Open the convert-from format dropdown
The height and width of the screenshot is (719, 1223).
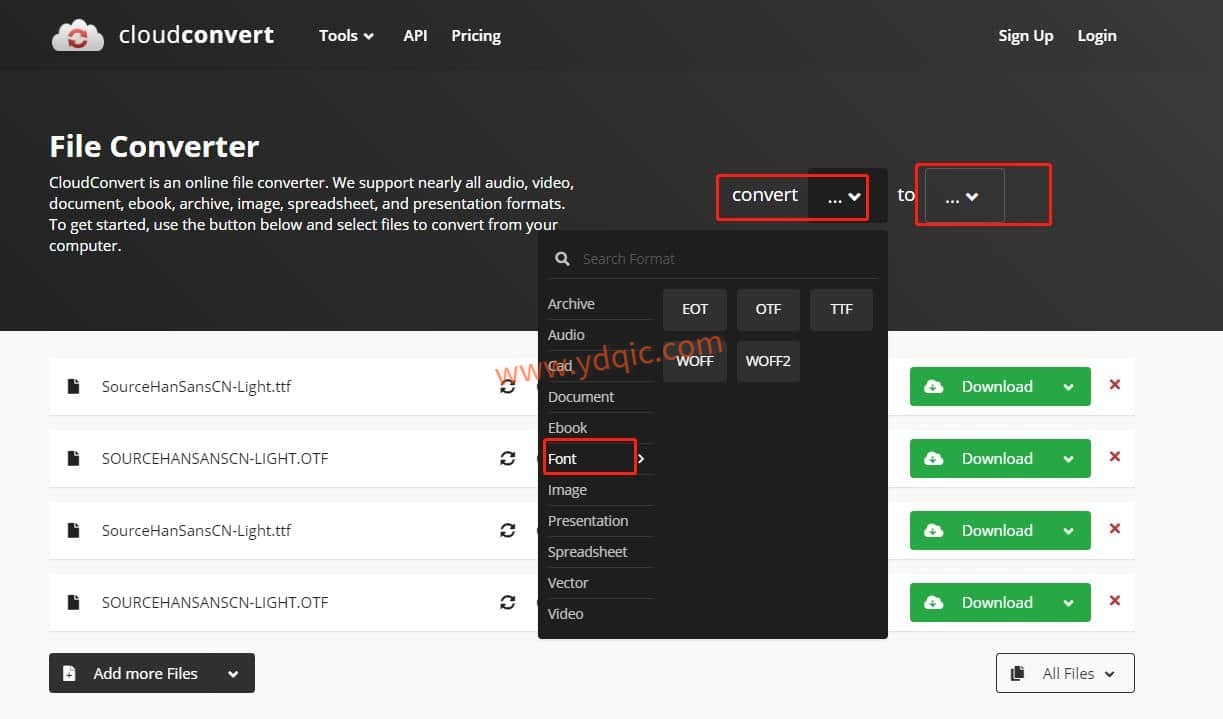pos(846,196)
